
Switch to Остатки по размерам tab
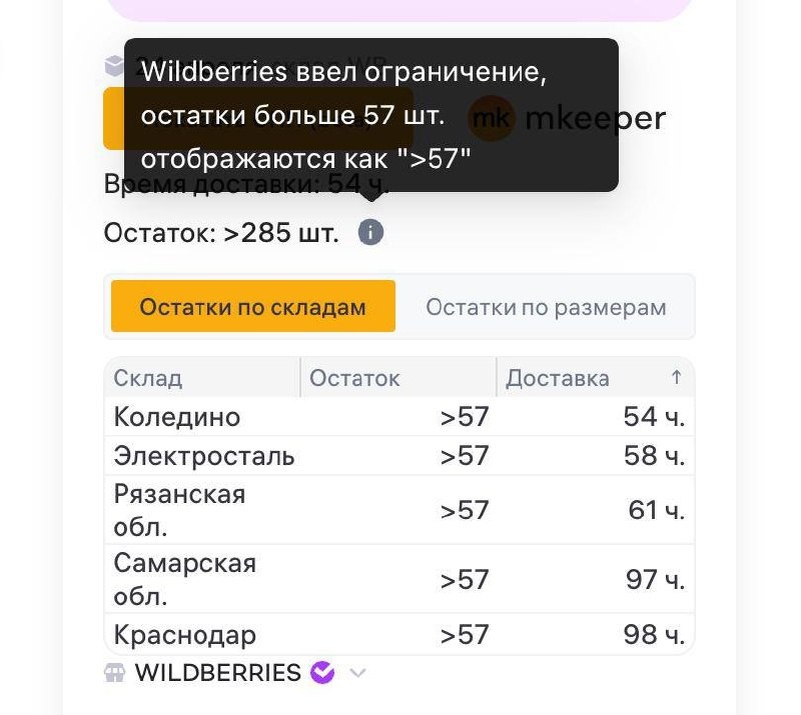click(546, 307)
